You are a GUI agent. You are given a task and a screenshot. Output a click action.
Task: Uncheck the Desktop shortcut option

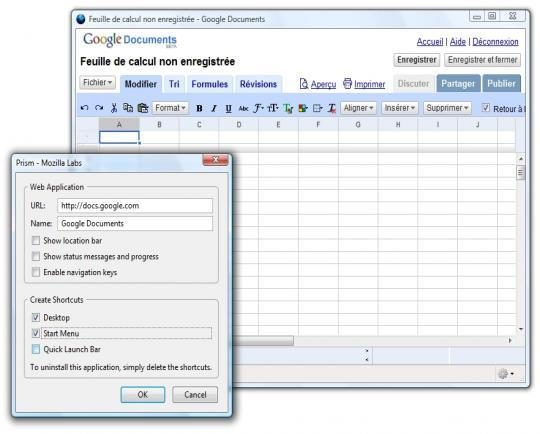tap(36, 318)
